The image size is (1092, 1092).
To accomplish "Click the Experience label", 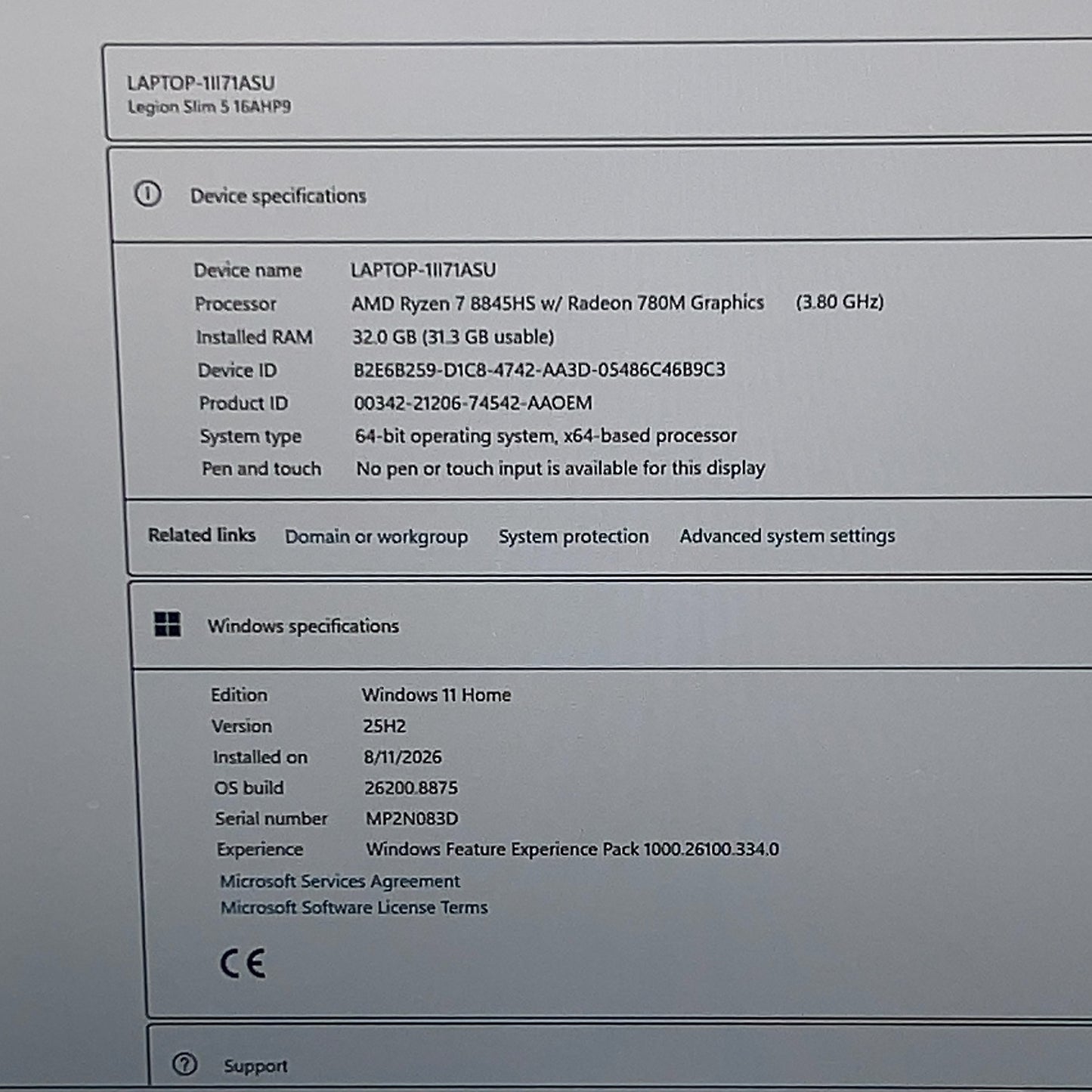I will 260,849.
